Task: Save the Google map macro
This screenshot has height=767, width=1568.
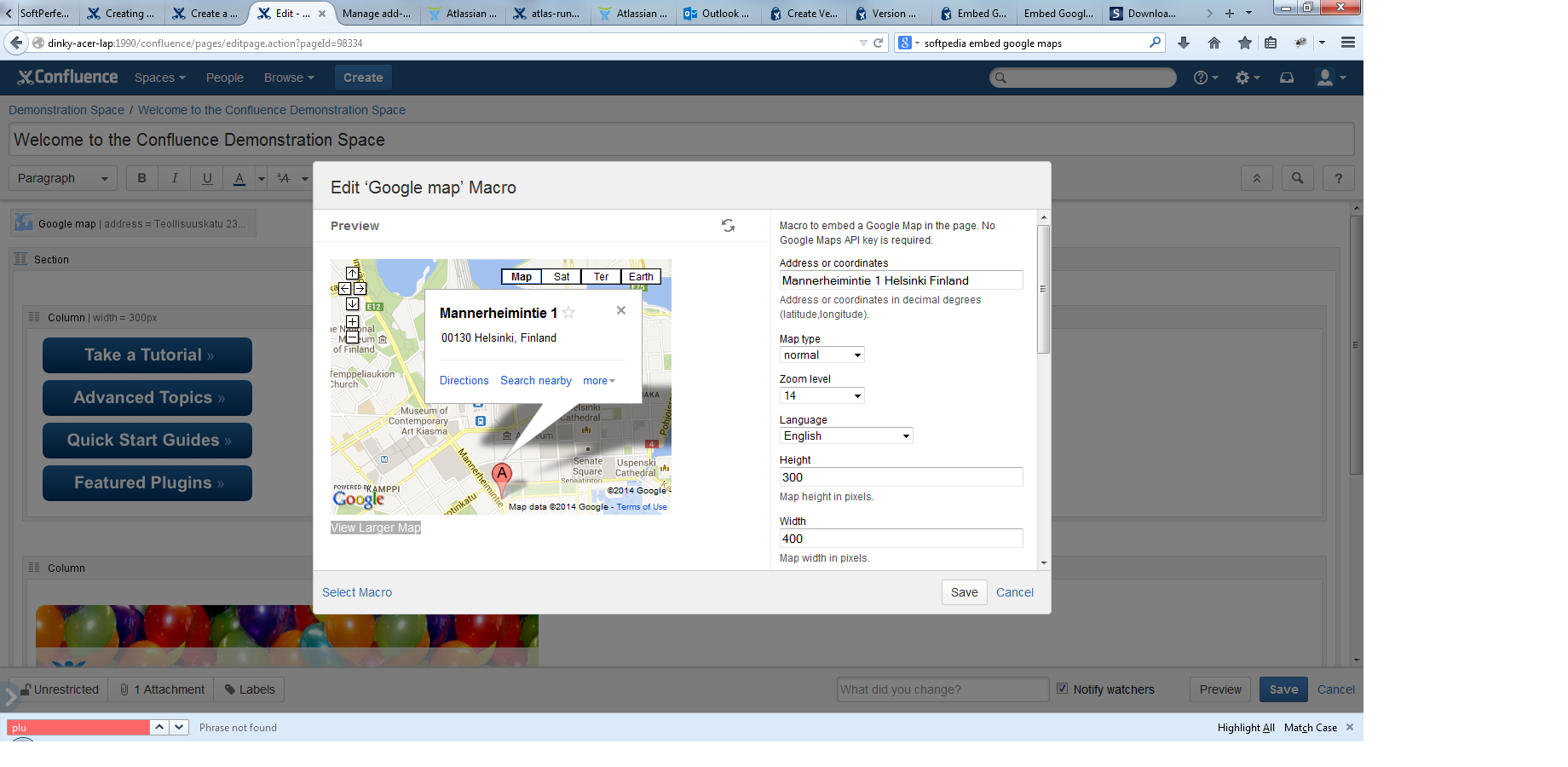Action: 965,592
